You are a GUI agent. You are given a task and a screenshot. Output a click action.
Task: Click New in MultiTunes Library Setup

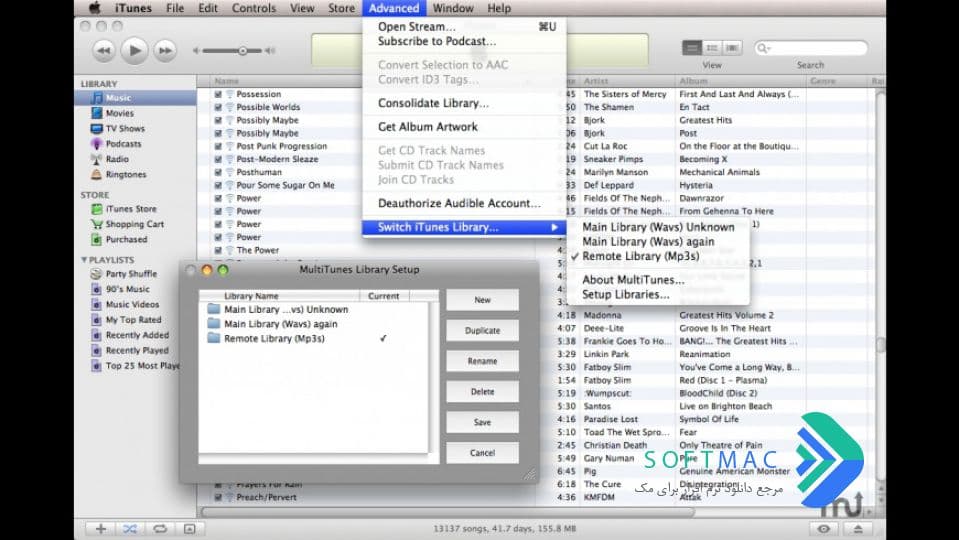(x=483, y=300)
